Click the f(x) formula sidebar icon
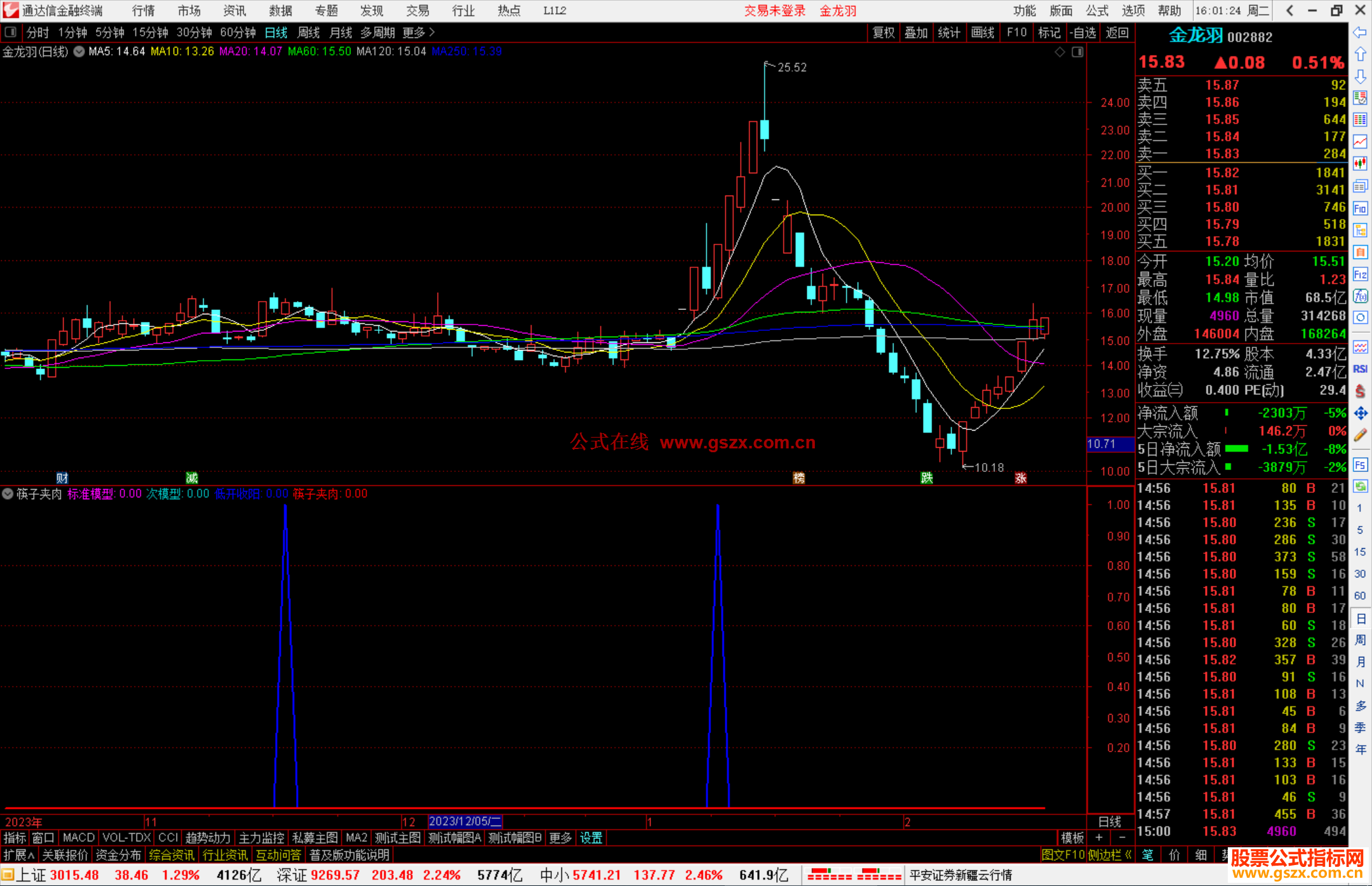The height and width of the screenshot is (886, 1372). (1360, 296)
